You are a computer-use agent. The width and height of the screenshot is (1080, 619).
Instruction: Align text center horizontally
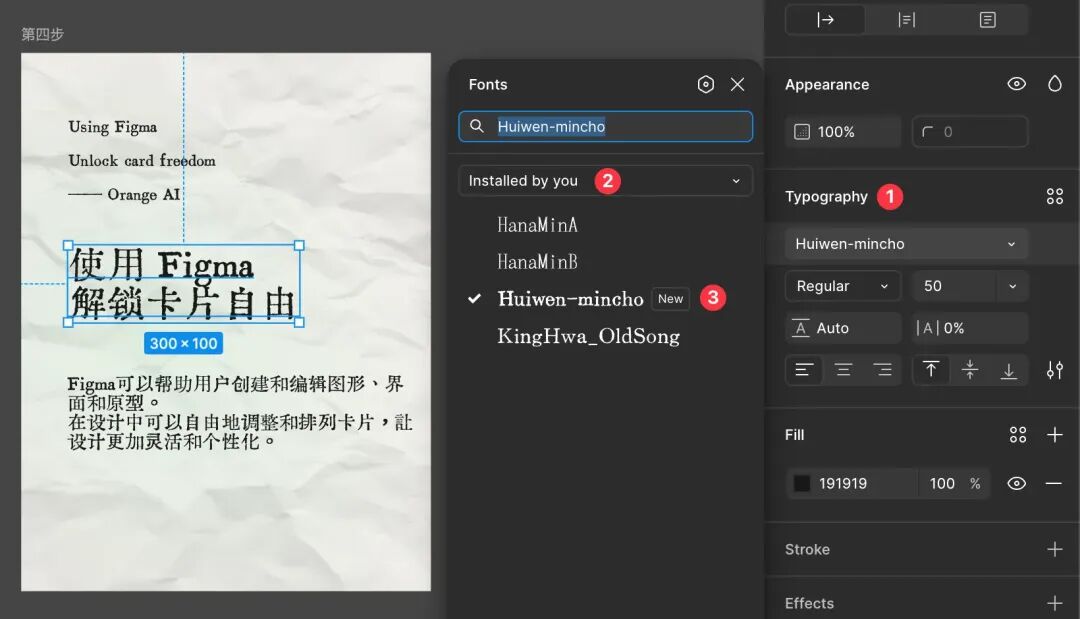843,370
